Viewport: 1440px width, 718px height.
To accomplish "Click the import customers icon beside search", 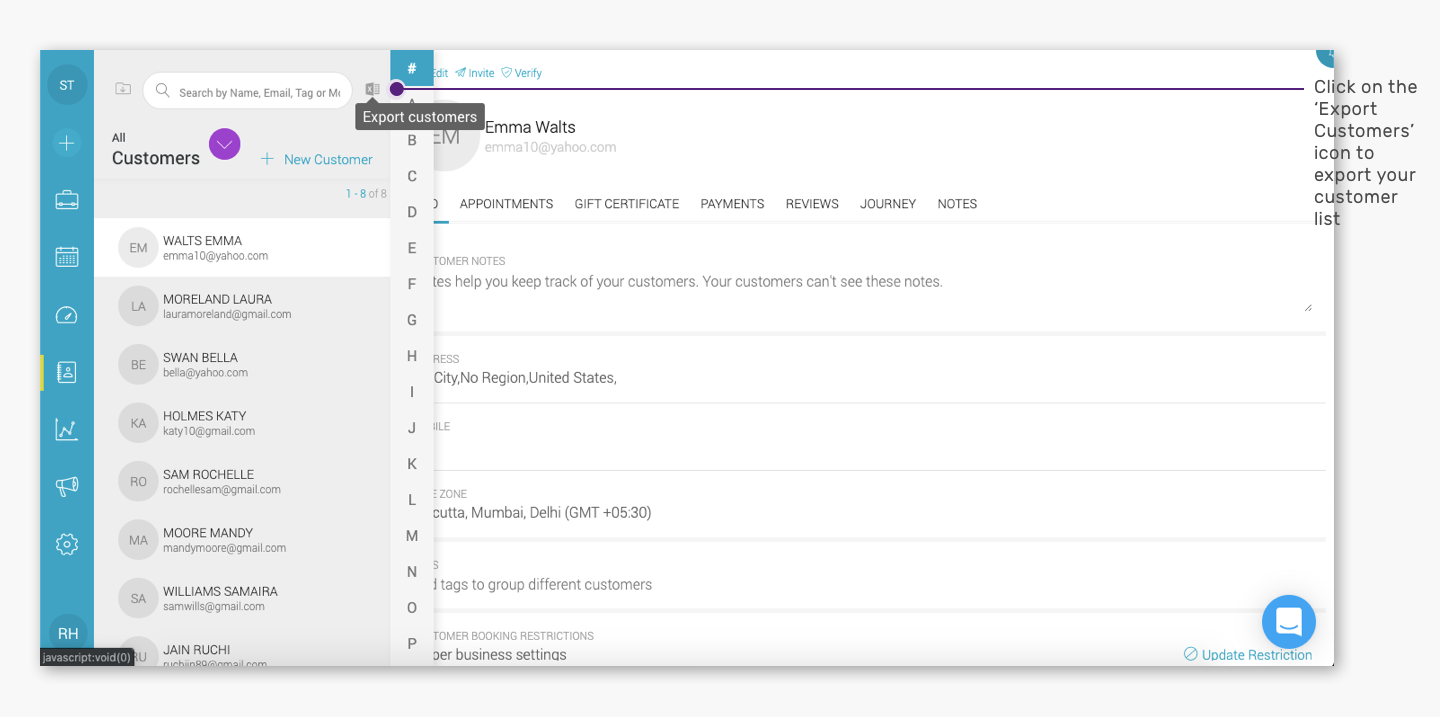I will click(123, 89).
